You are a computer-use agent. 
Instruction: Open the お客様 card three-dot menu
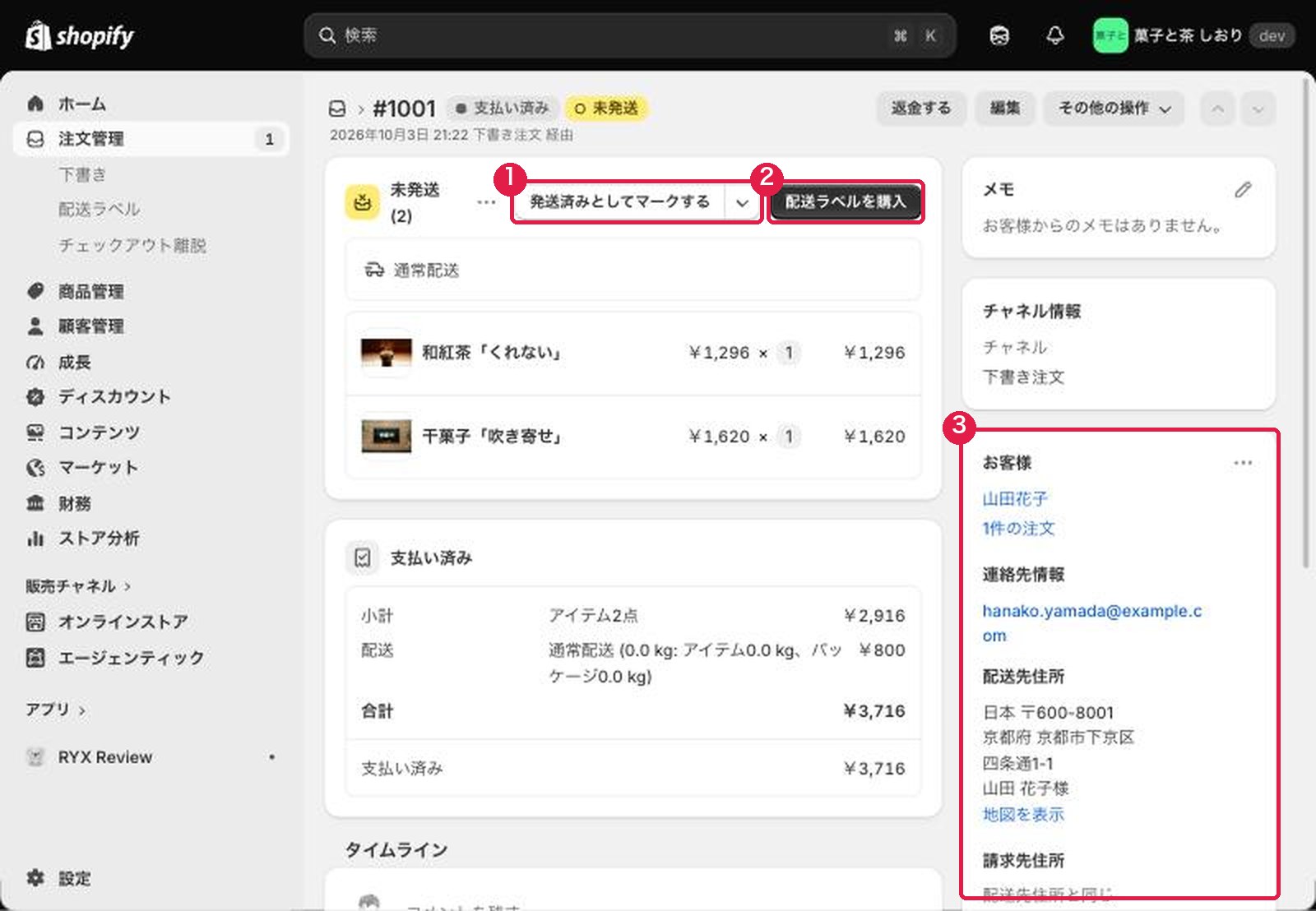(x=1243, y=463)
